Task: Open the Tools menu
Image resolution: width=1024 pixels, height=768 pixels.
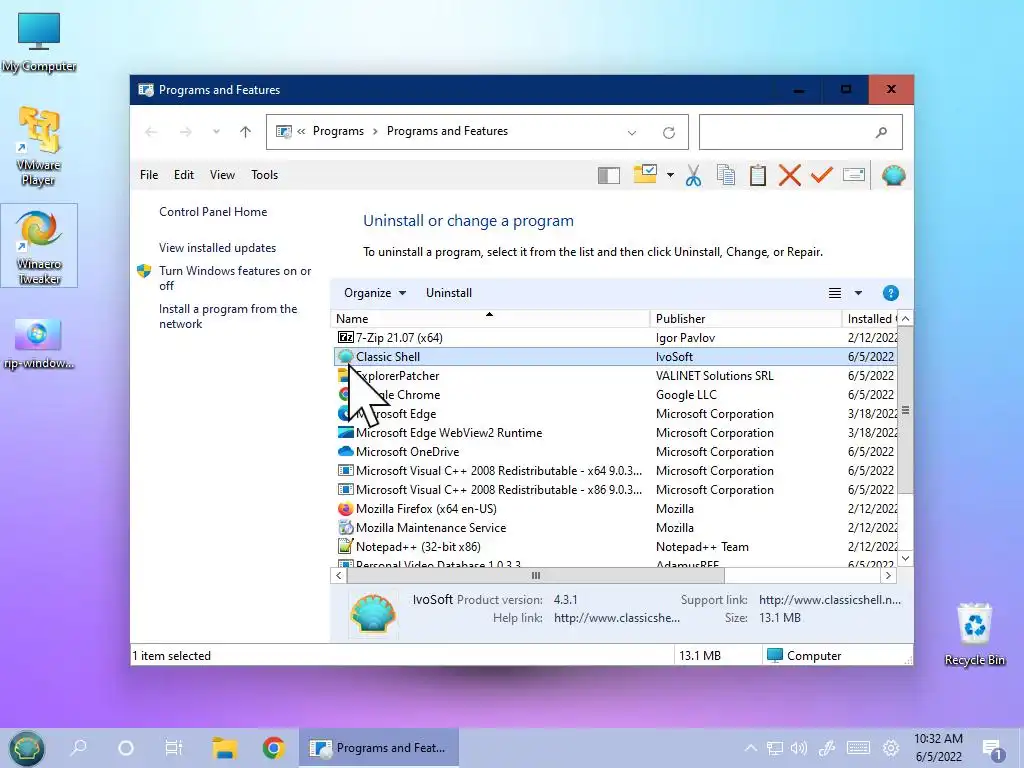Action: [x=264, y=175]
